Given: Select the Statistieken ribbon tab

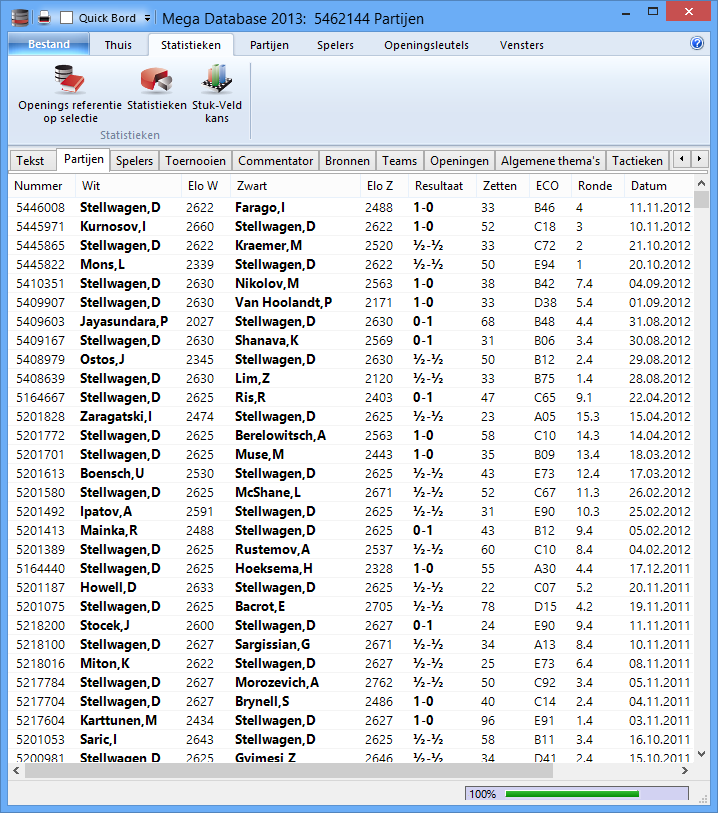Looking at the screenshot, I should pos(191,45).
